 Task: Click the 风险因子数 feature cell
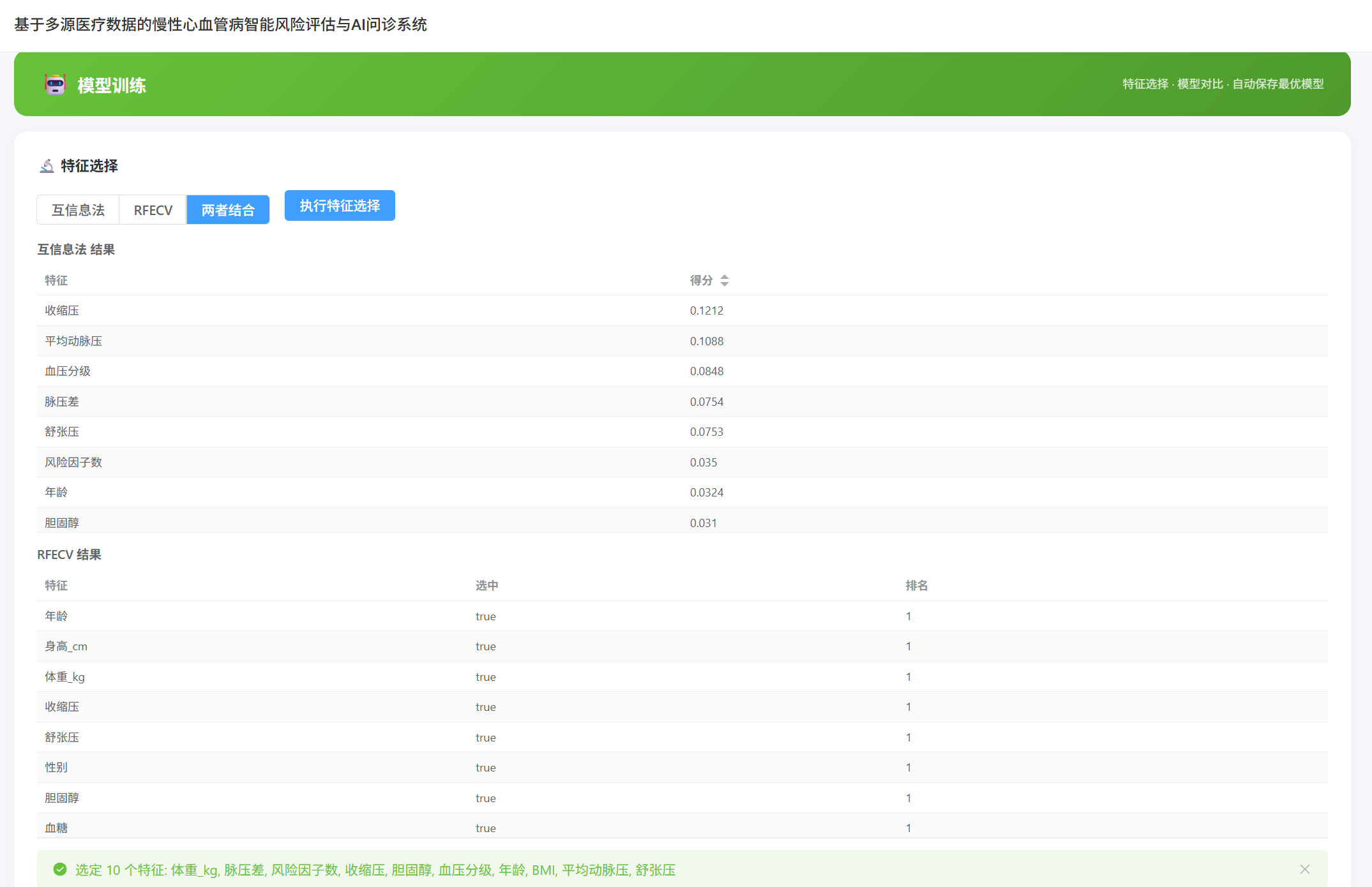pos(73,462)
